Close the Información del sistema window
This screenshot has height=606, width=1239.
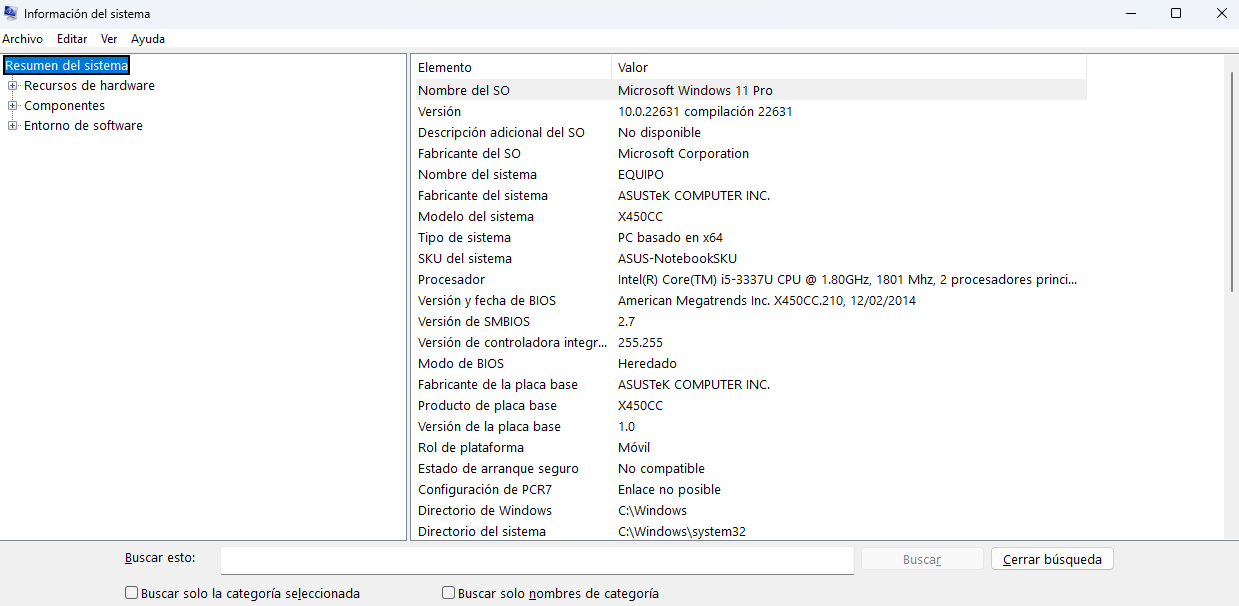[1221, 13]
